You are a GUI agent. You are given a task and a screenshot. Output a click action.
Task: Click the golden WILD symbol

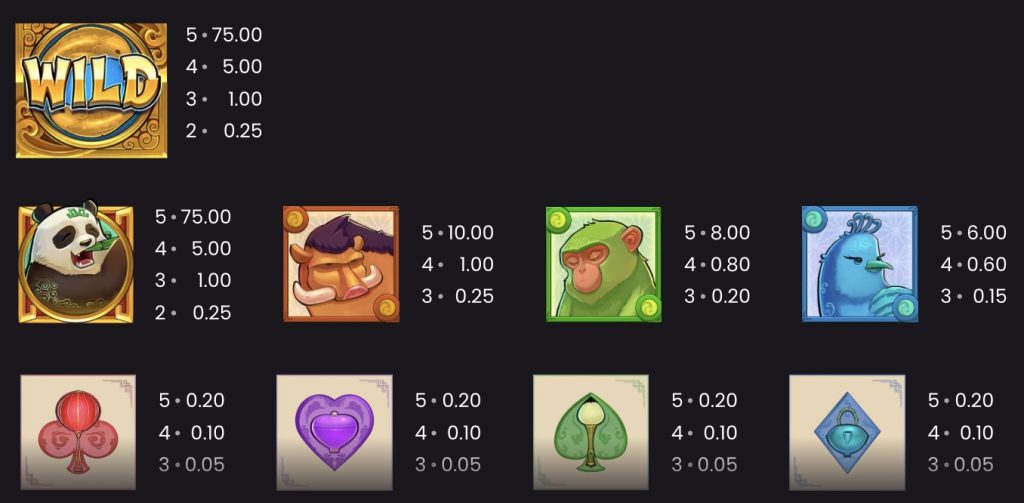[x=91, y=90]
